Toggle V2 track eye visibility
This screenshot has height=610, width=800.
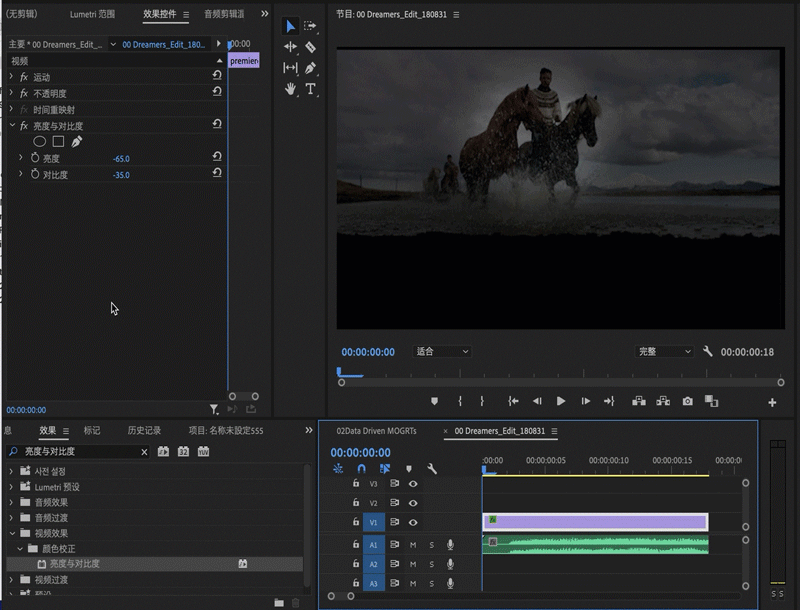[413, 503]
